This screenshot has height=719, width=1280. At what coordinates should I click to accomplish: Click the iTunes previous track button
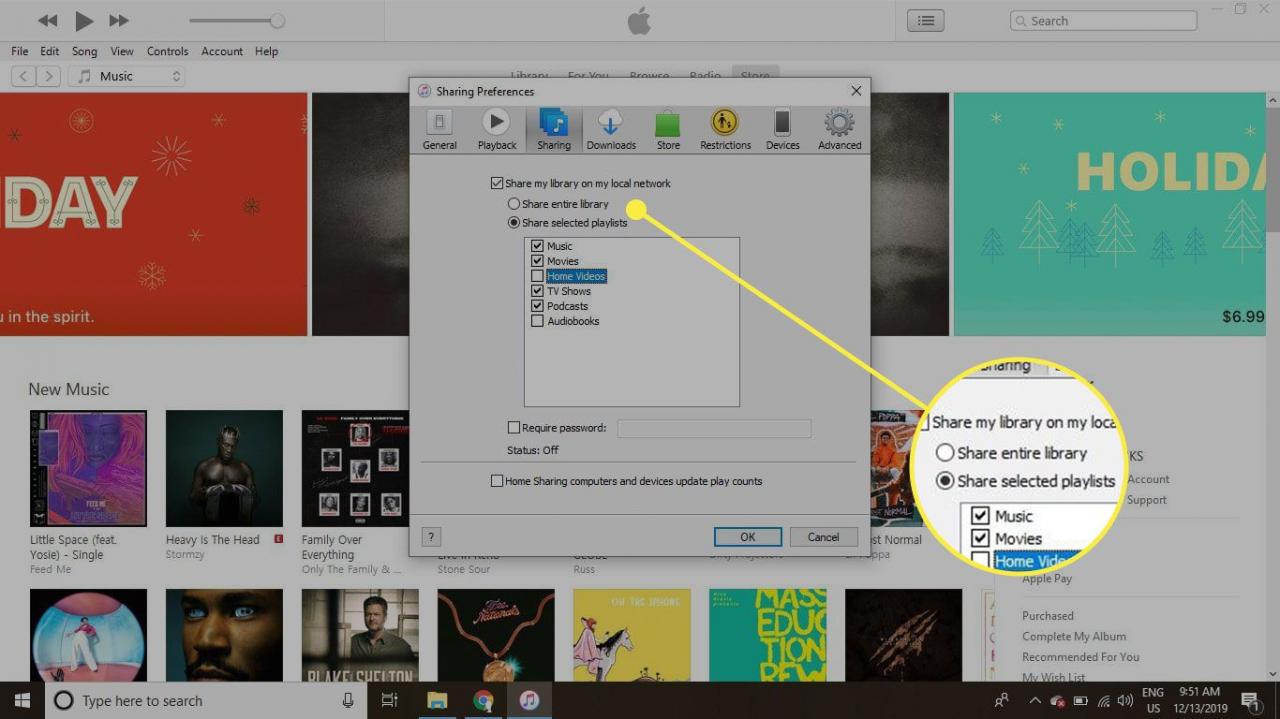pos(46,20)
